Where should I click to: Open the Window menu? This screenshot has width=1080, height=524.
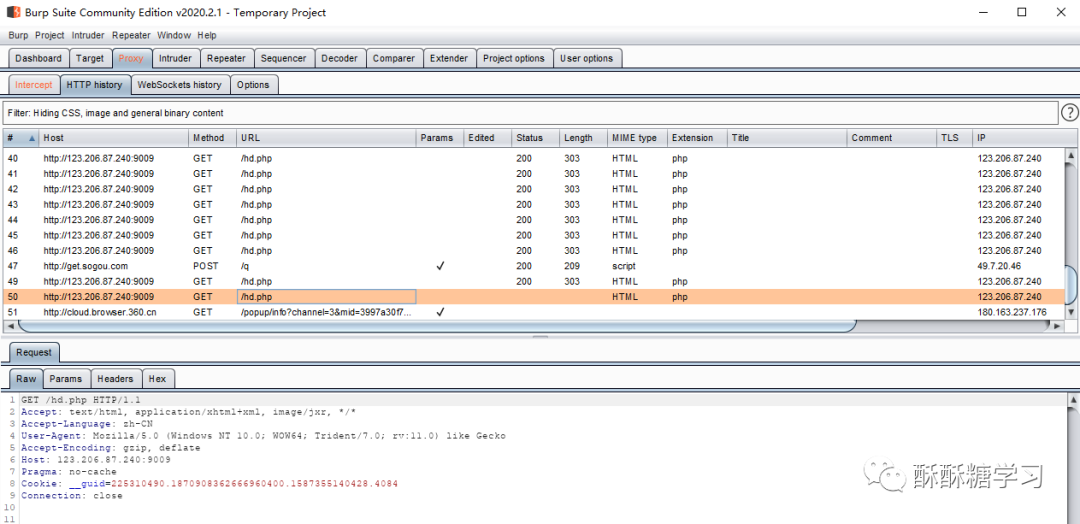(x=174, y=35)
